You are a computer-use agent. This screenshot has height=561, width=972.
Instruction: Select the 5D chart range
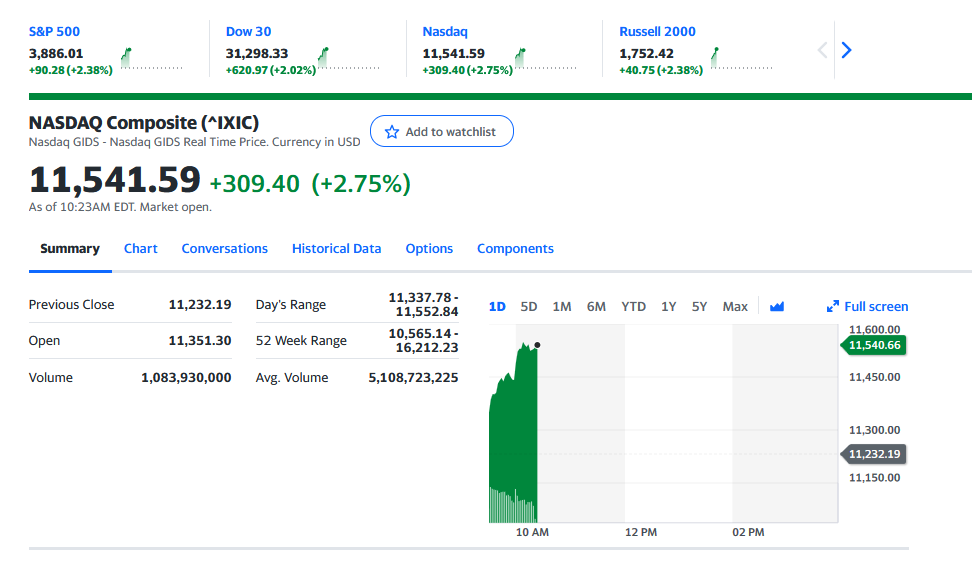click(x=529, y=306)
